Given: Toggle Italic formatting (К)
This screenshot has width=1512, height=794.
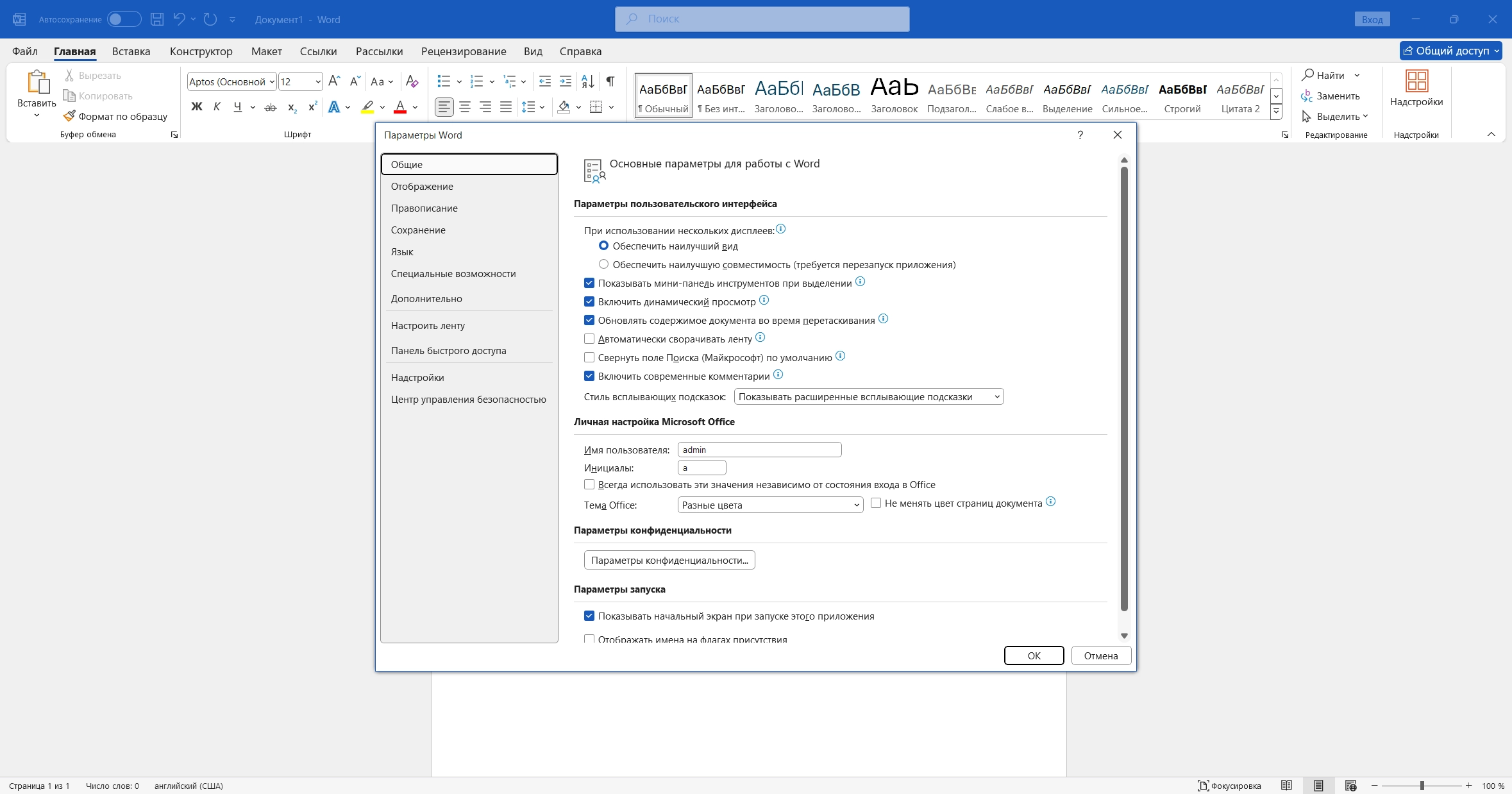Looking at the screenshot, I should [x=217, y=106].
